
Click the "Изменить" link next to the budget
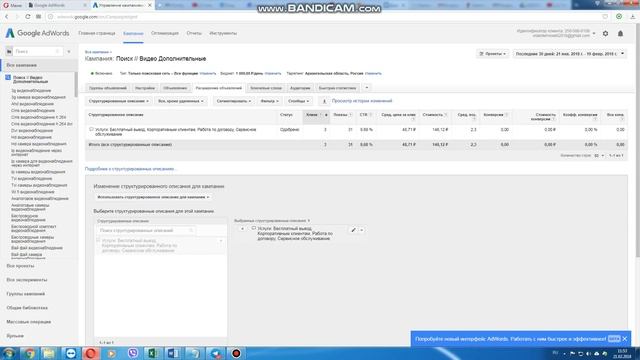(x=273, y=73)
